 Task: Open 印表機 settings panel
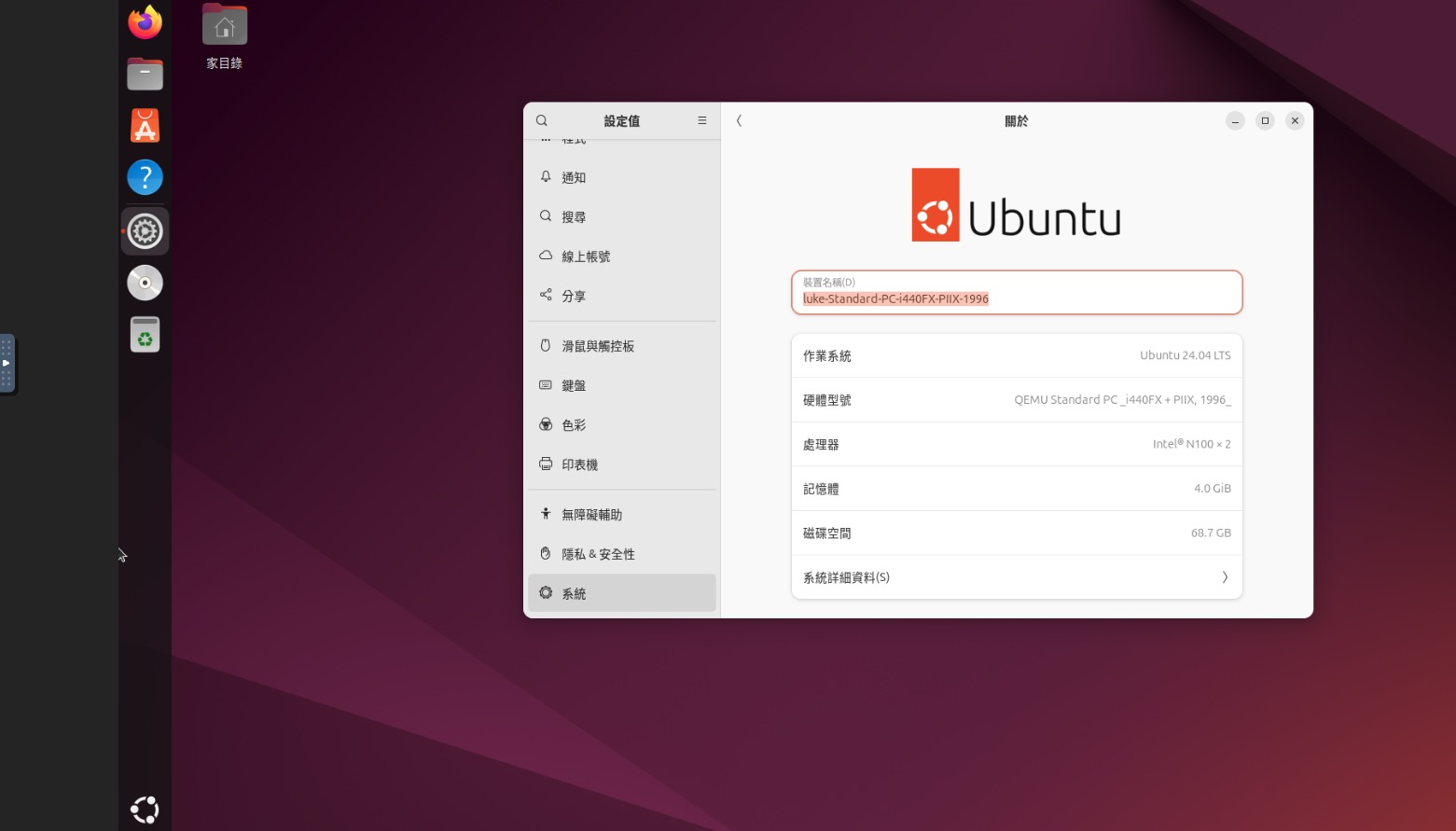pyautogui.click(x=622, y=464)
